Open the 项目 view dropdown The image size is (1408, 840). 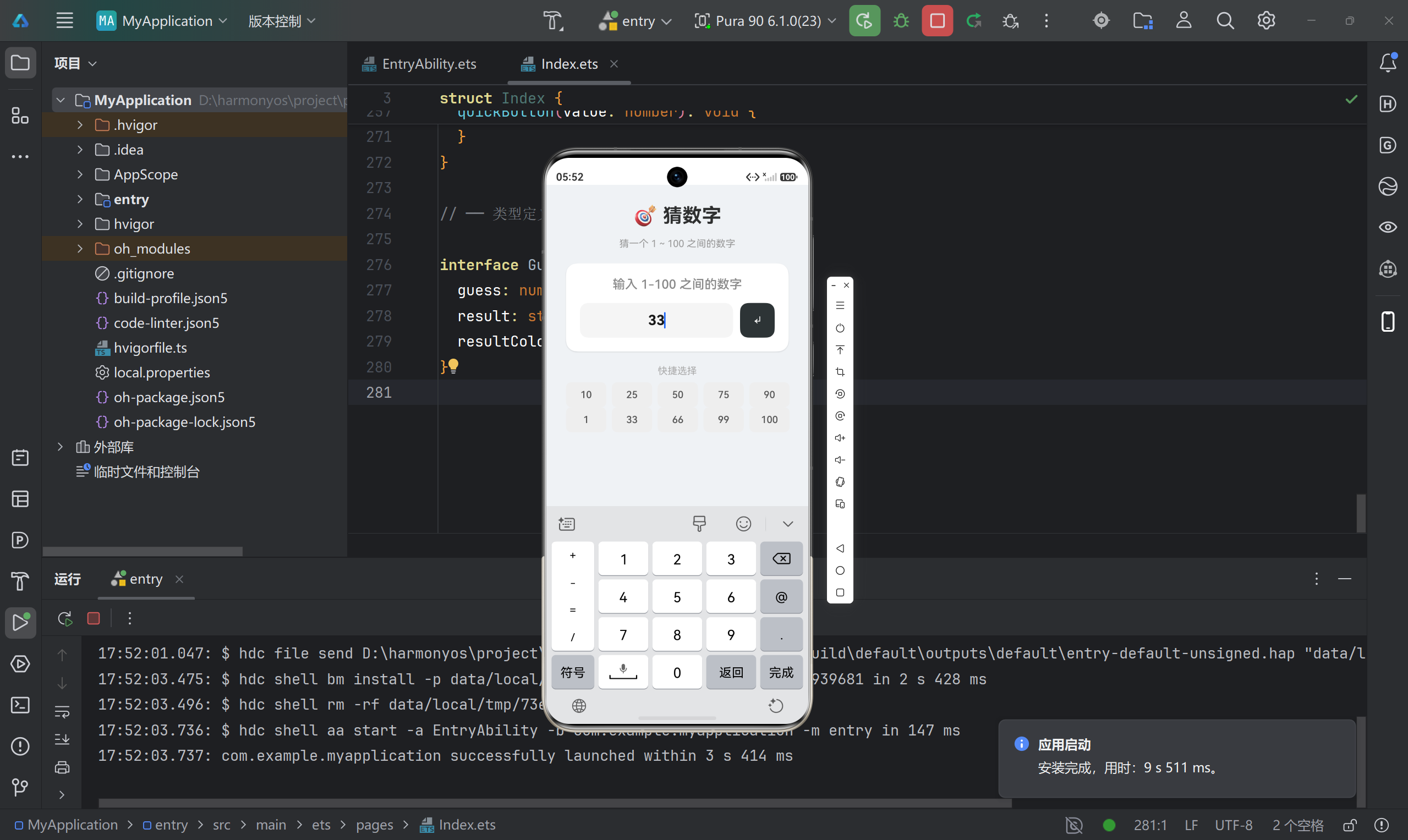(x=75, y=63)
